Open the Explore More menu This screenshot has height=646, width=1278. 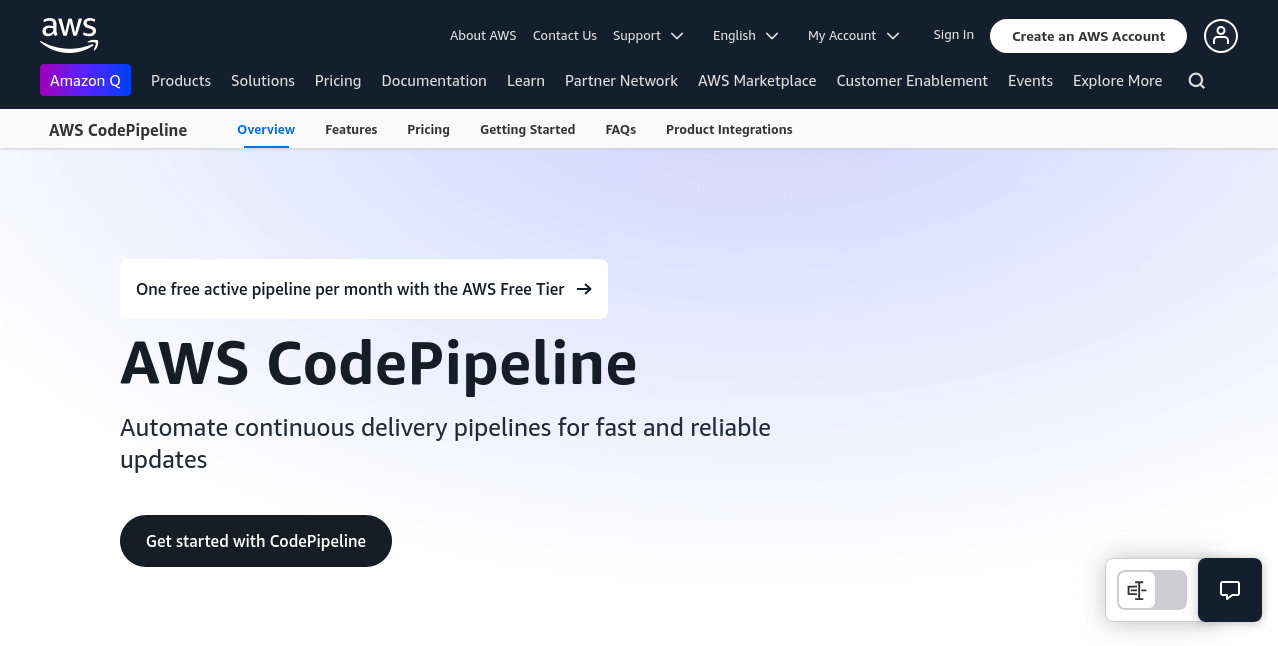click(1117, 81)
